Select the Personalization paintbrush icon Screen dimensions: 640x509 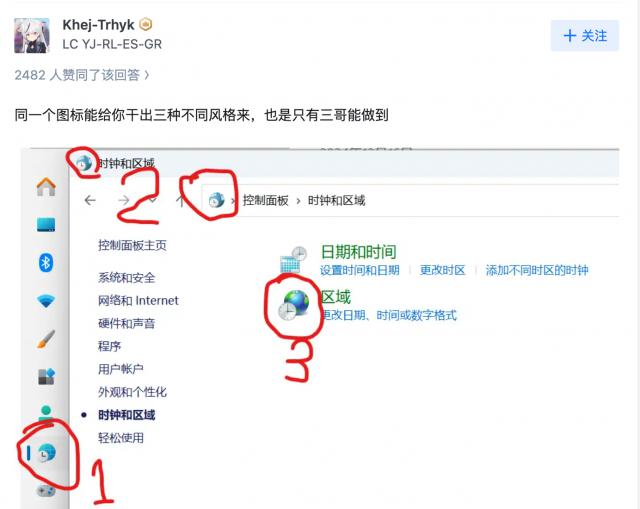[x=46, y=339]
